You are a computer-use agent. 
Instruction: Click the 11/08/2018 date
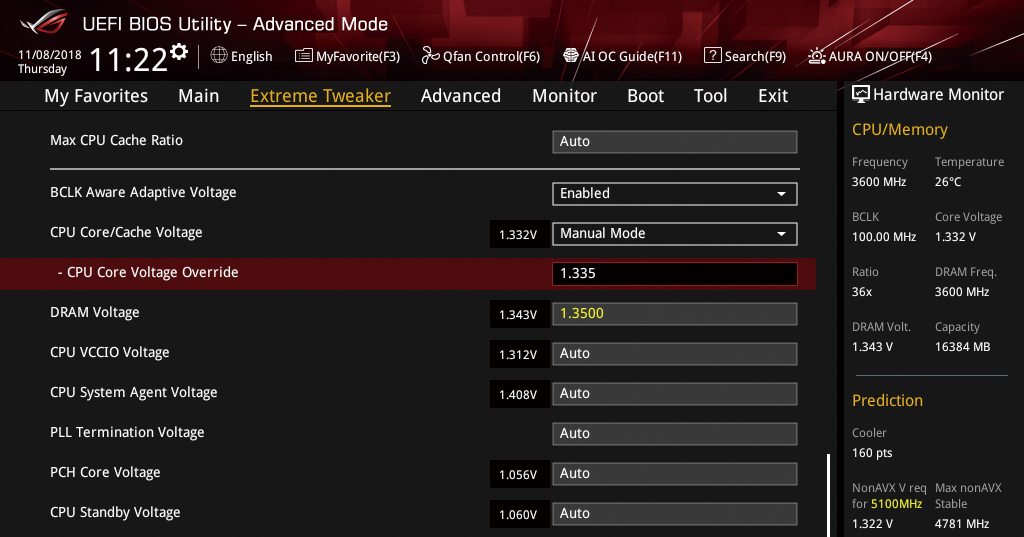(50, 55)
